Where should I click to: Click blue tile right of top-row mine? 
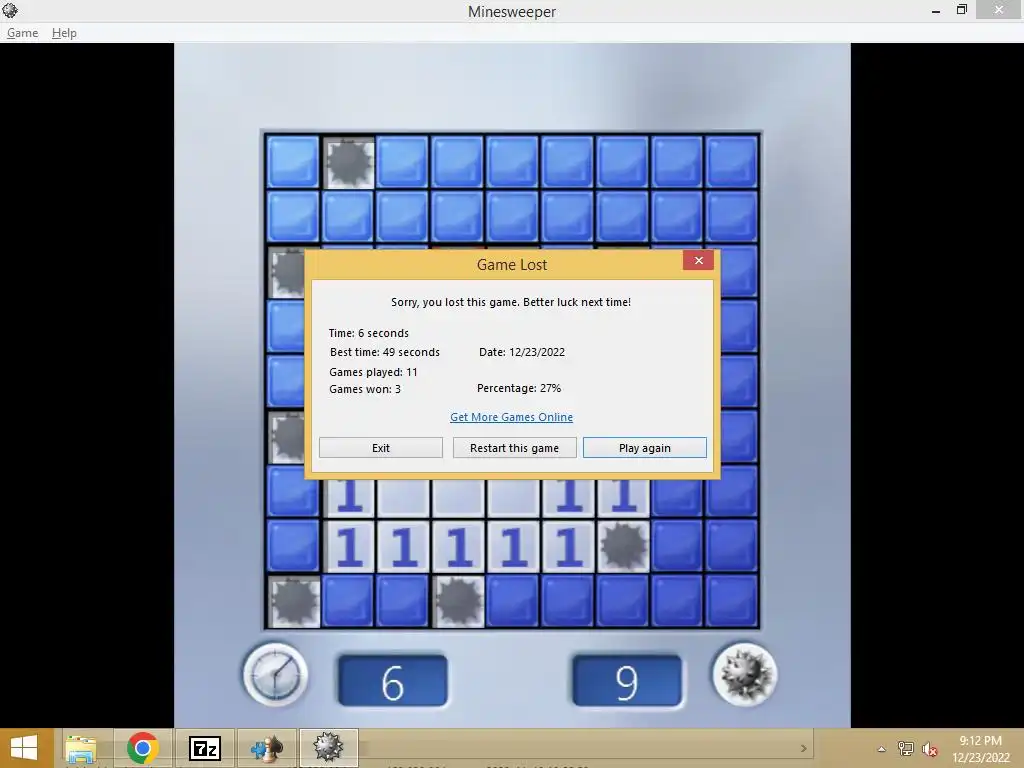(404, 162)
